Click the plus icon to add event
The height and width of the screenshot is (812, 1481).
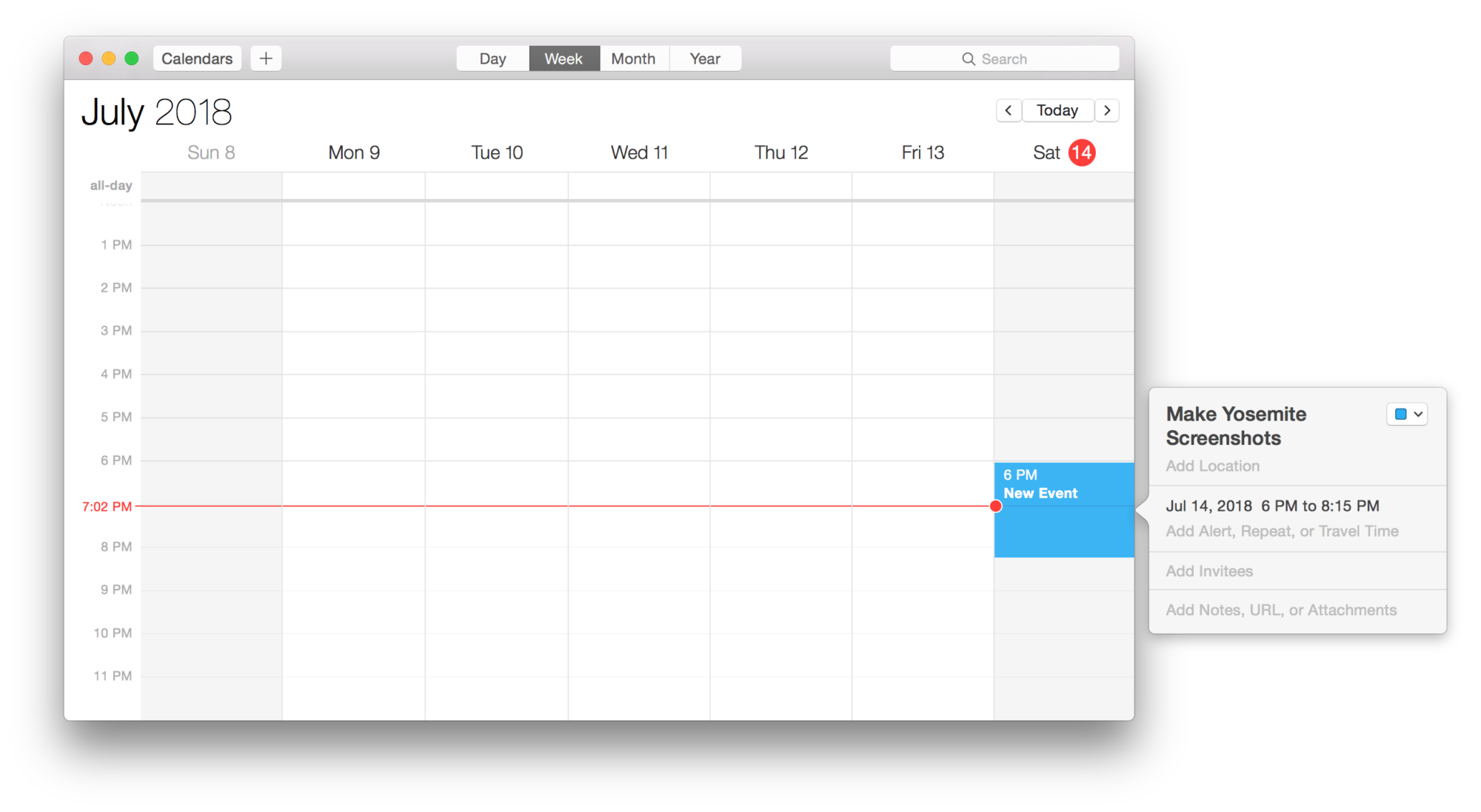click(266, 58)
